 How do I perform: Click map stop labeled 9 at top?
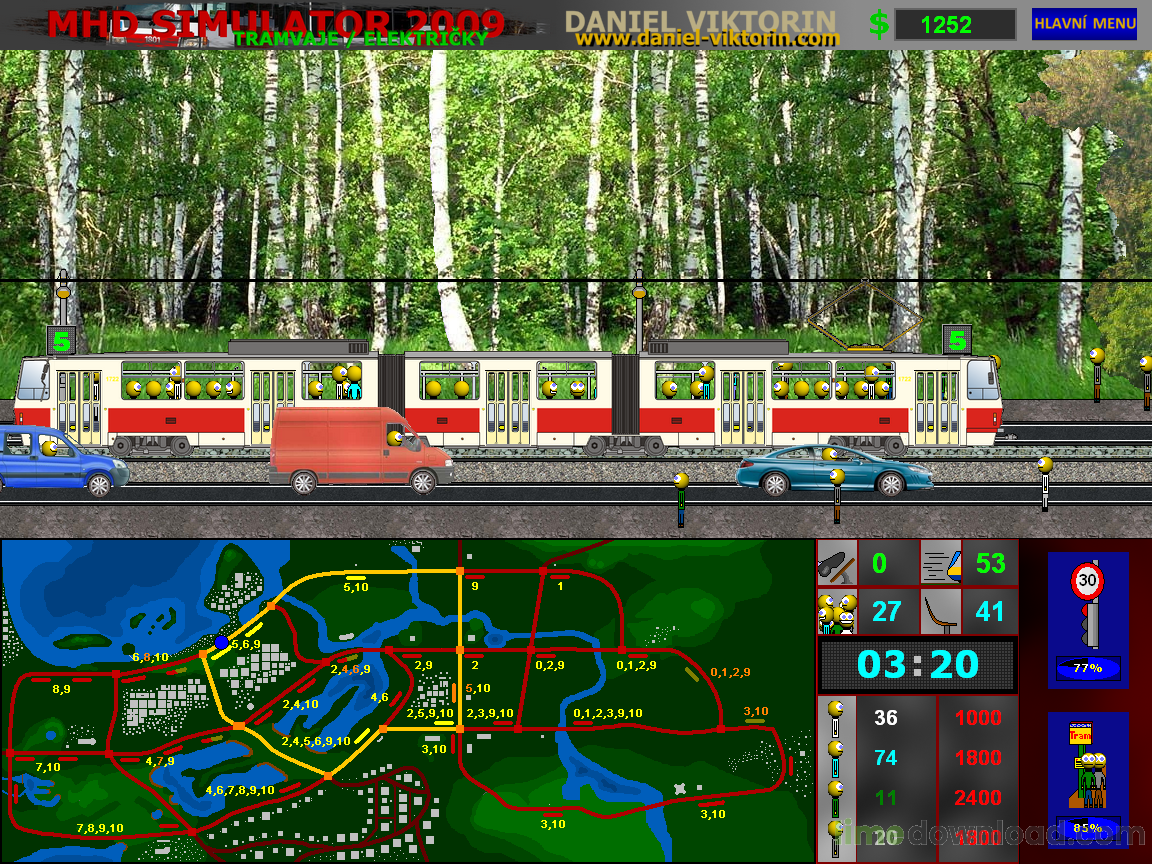click(475, 586)
